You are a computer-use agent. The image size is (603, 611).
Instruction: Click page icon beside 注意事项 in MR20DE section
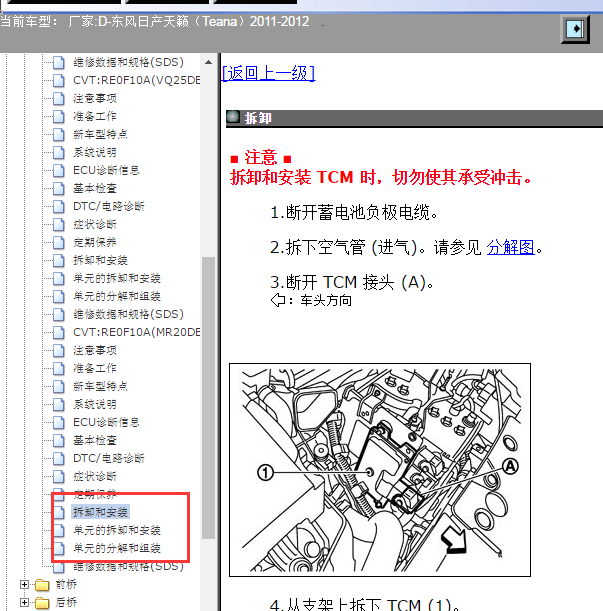pyautogui.click(x=58, y=350)
